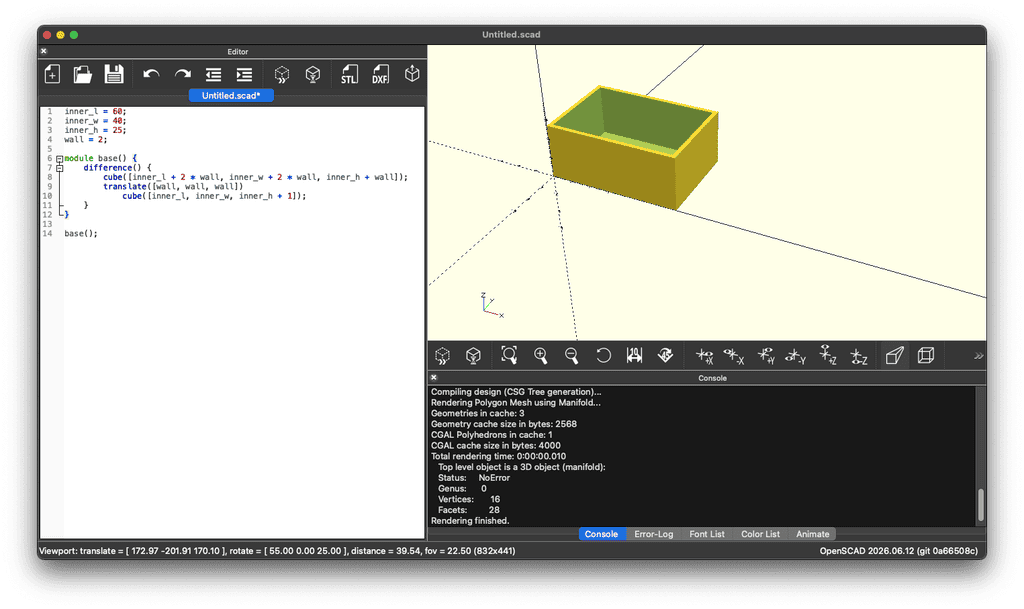Viewport: 1024px width, 609px height.
Task: Fit the whole model with View All
Action: (509, 356)
